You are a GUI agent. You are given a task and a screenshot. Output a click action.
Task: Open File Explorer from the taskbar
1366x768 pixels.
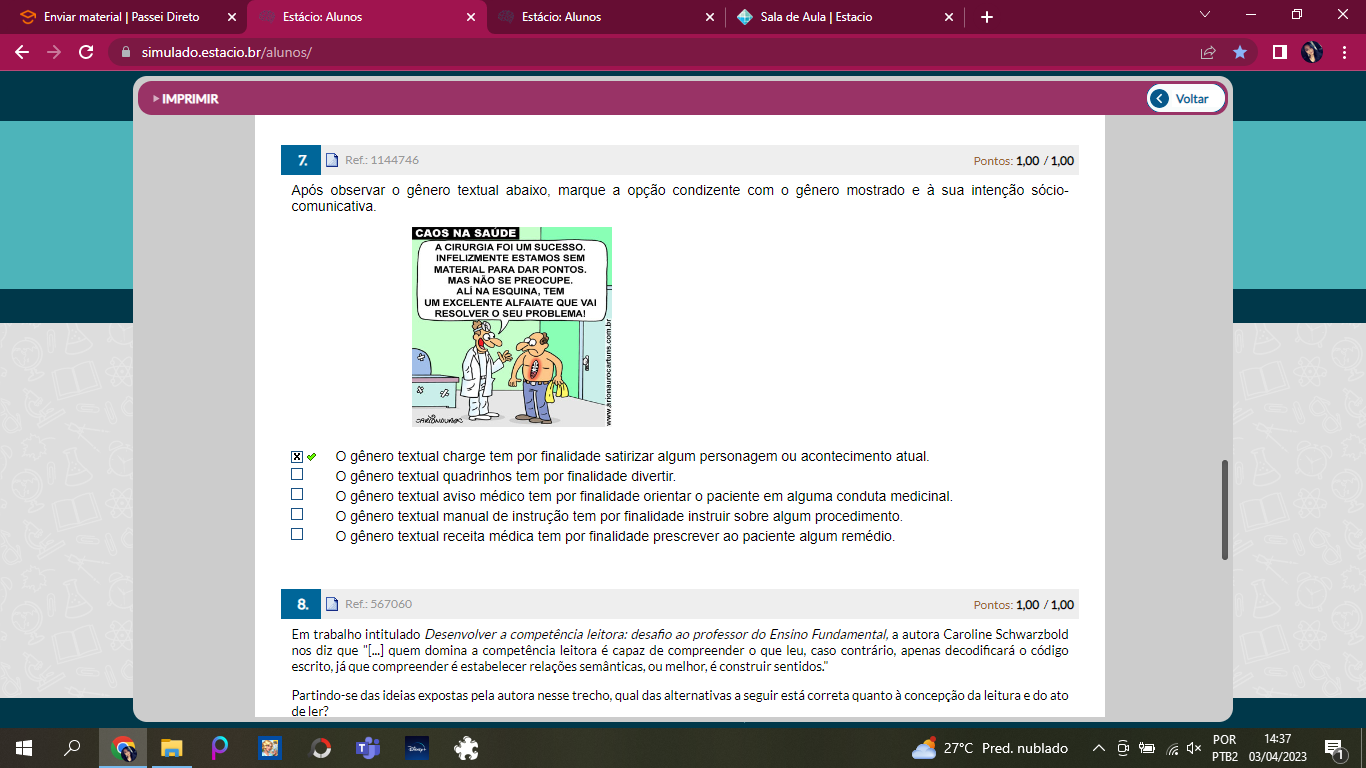point(172,748)
